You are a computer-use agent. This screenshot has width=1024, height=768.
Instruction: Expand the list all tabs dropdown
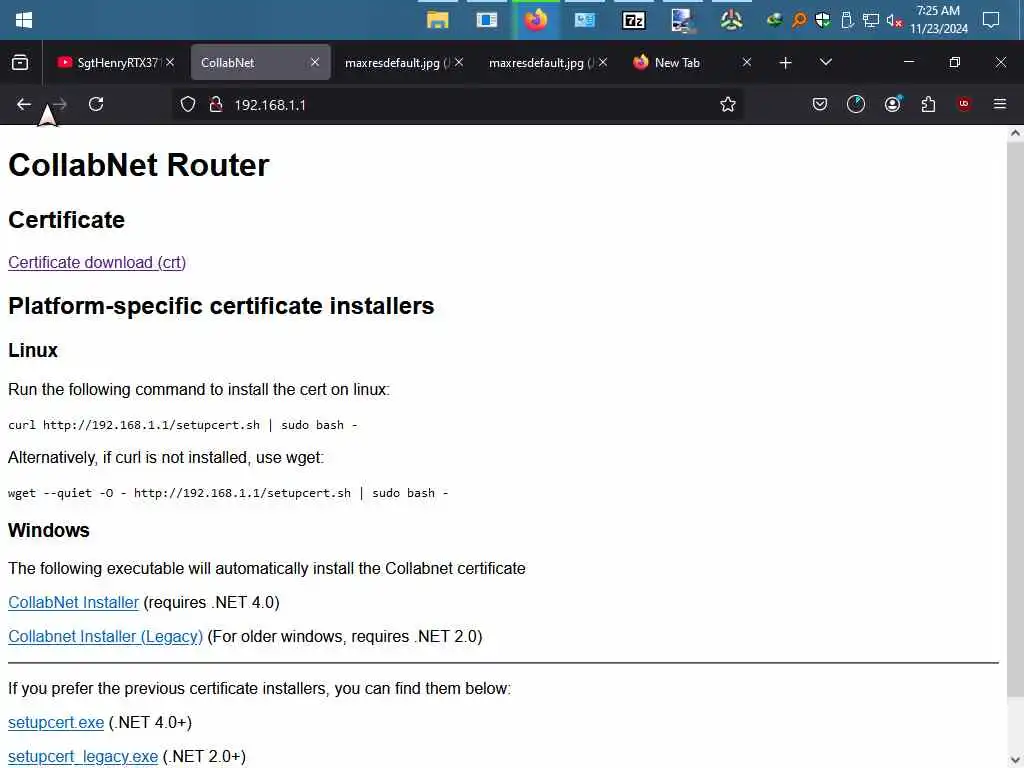point(825,62)
